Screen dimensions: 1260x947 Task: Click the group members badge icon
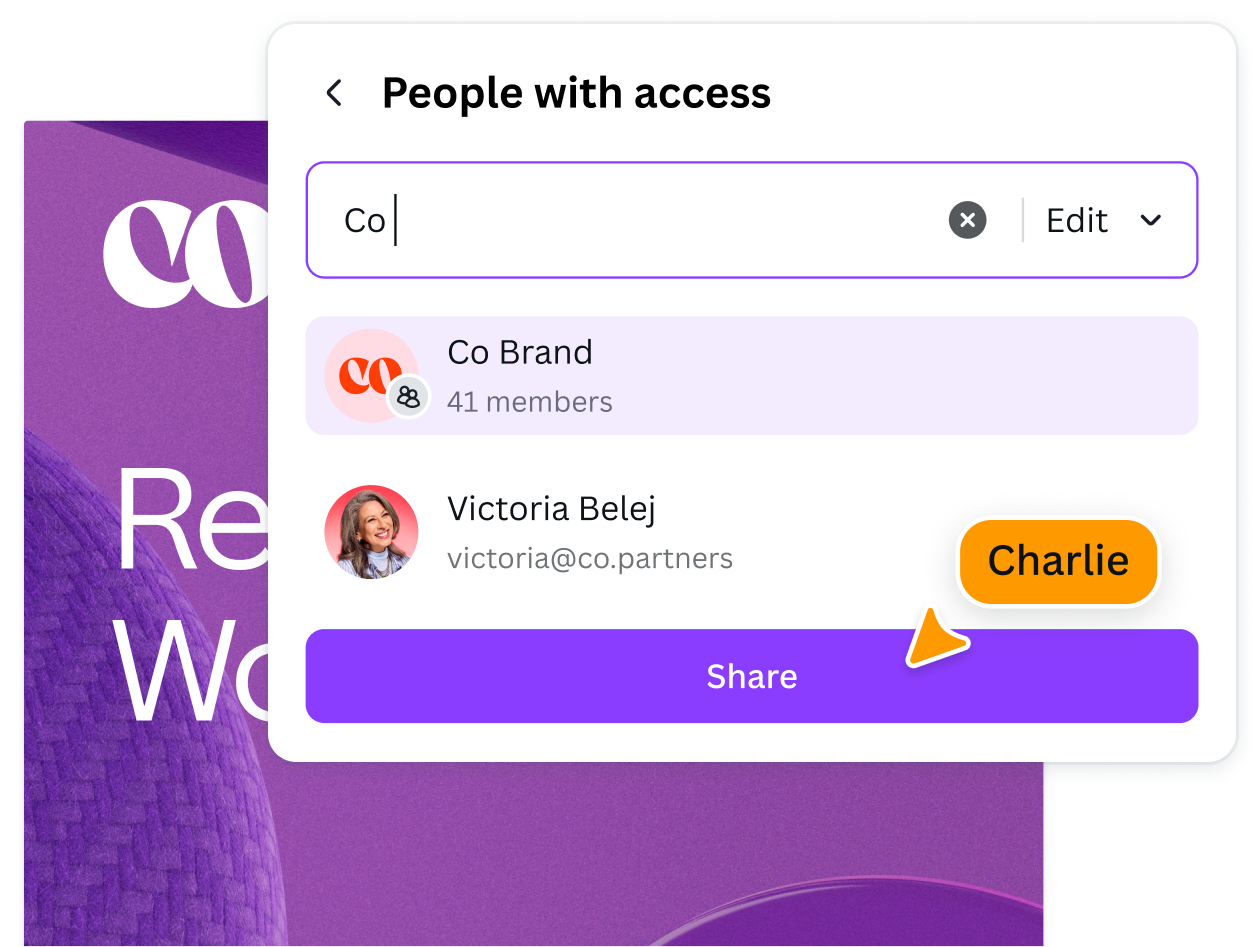point(408,397)
